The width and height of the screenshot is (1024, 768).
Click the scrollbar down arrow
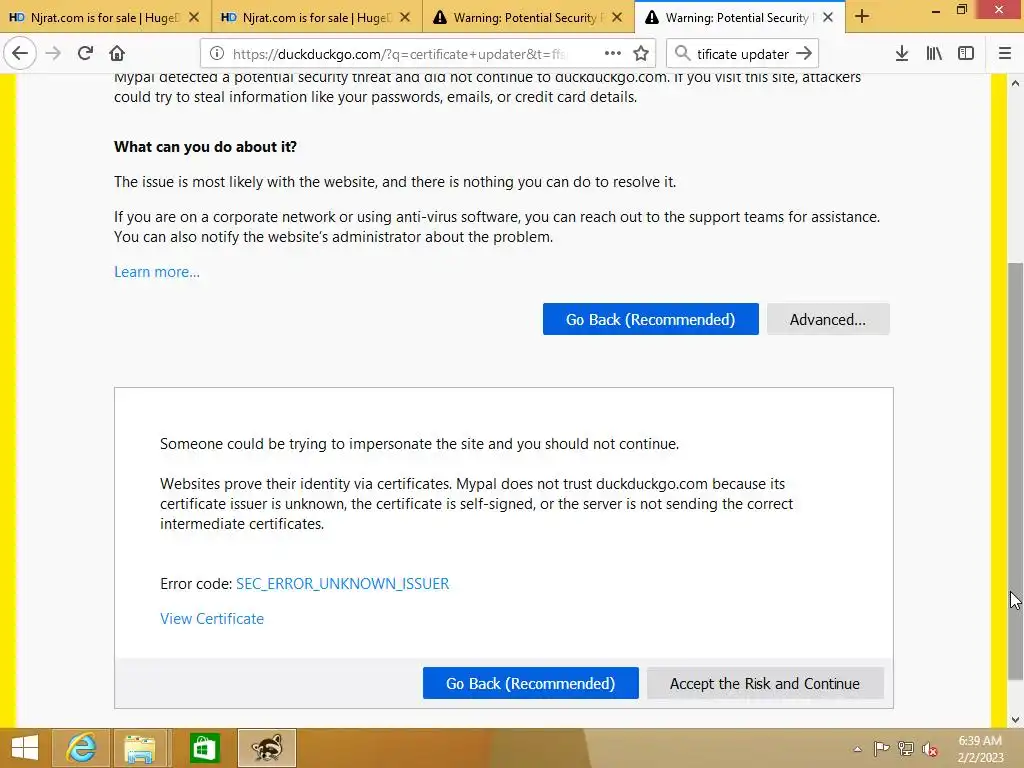tap(1015, 720)
